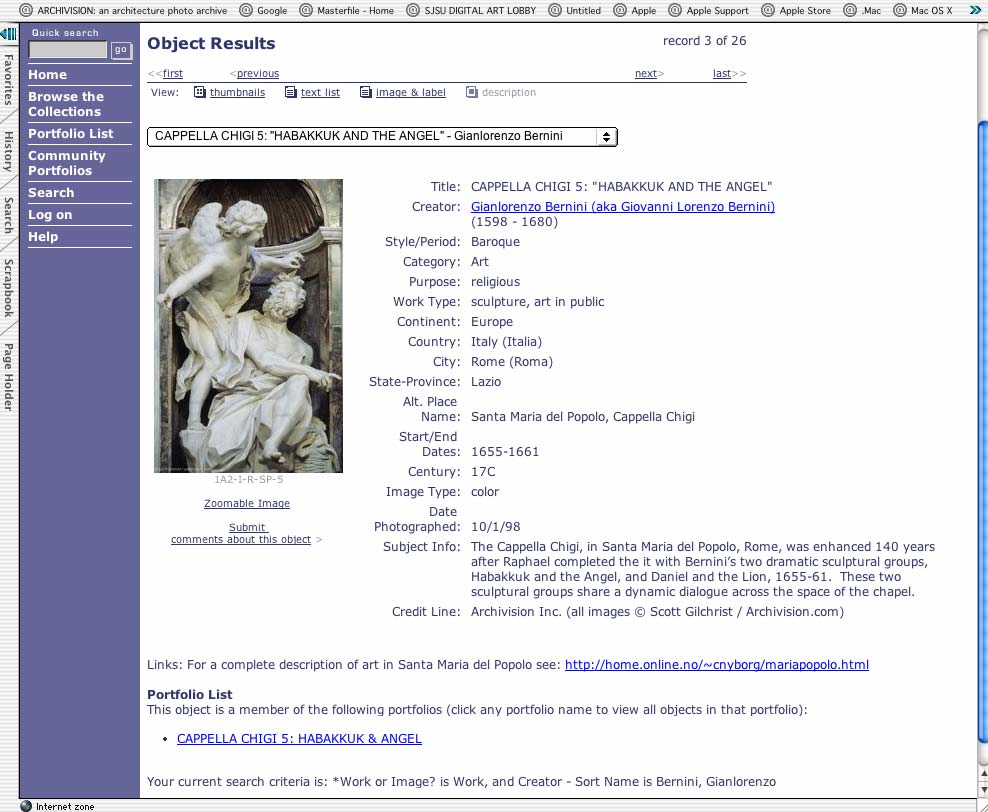Click the 'Object Results' heading
Viewport: 988px width, 812px height.
211,43
